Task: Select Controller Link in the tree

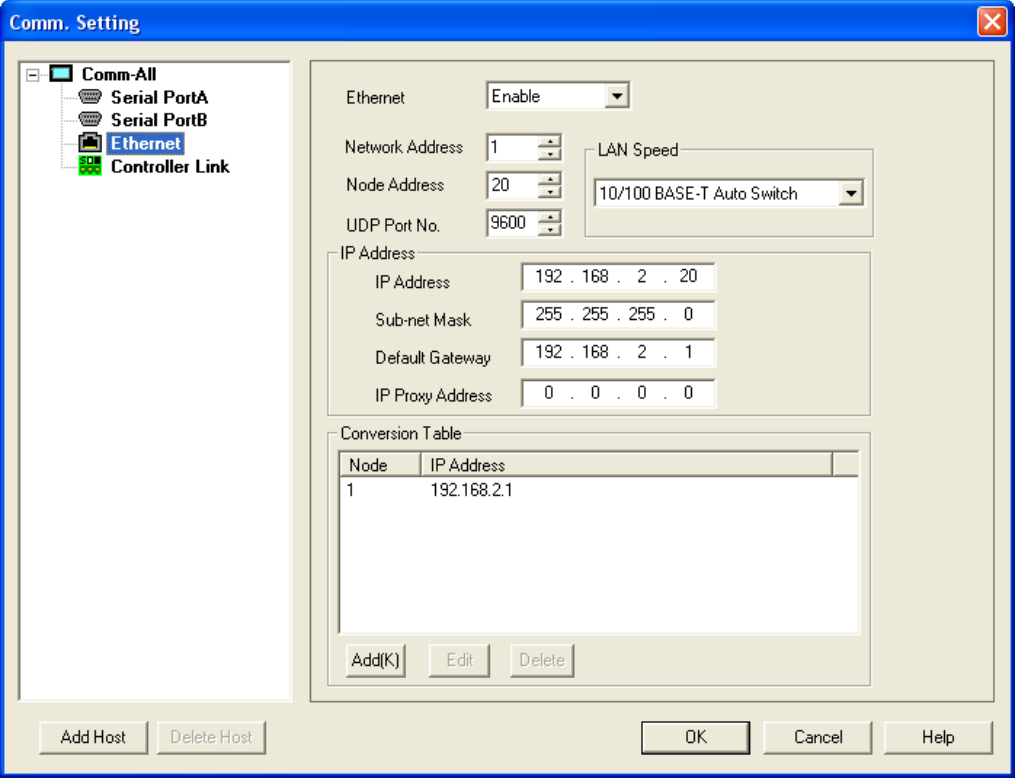Action: [x=169, y=166]
